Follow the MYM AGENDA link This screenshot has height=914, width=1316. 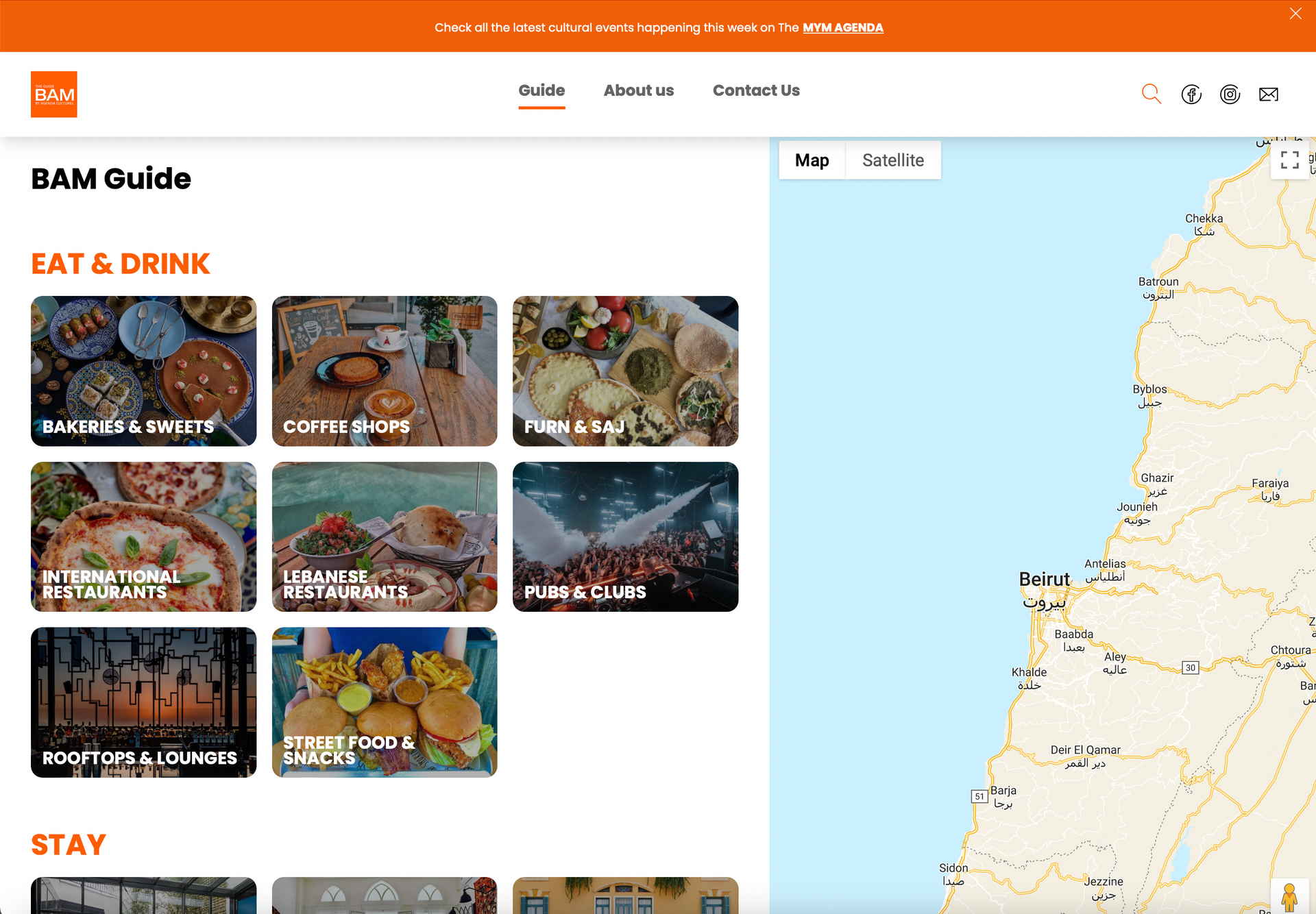pos(842,27)
